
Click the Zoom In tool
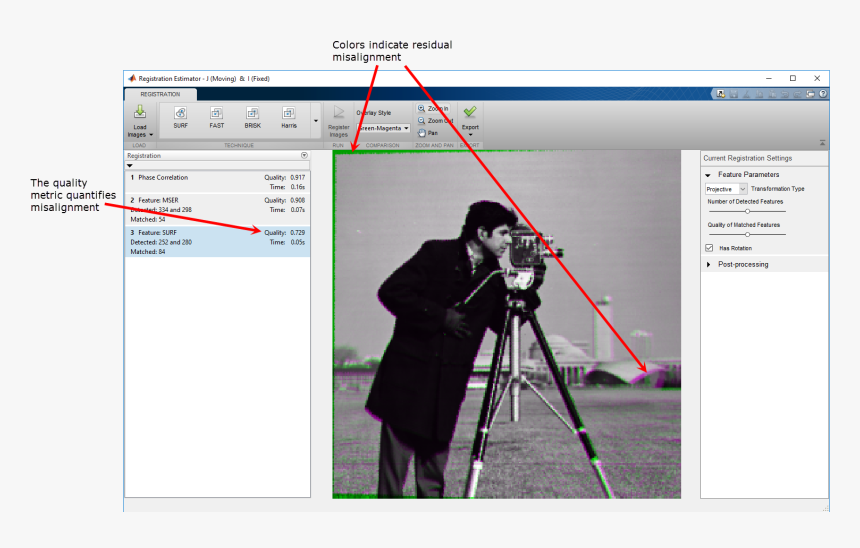point(433,109)
